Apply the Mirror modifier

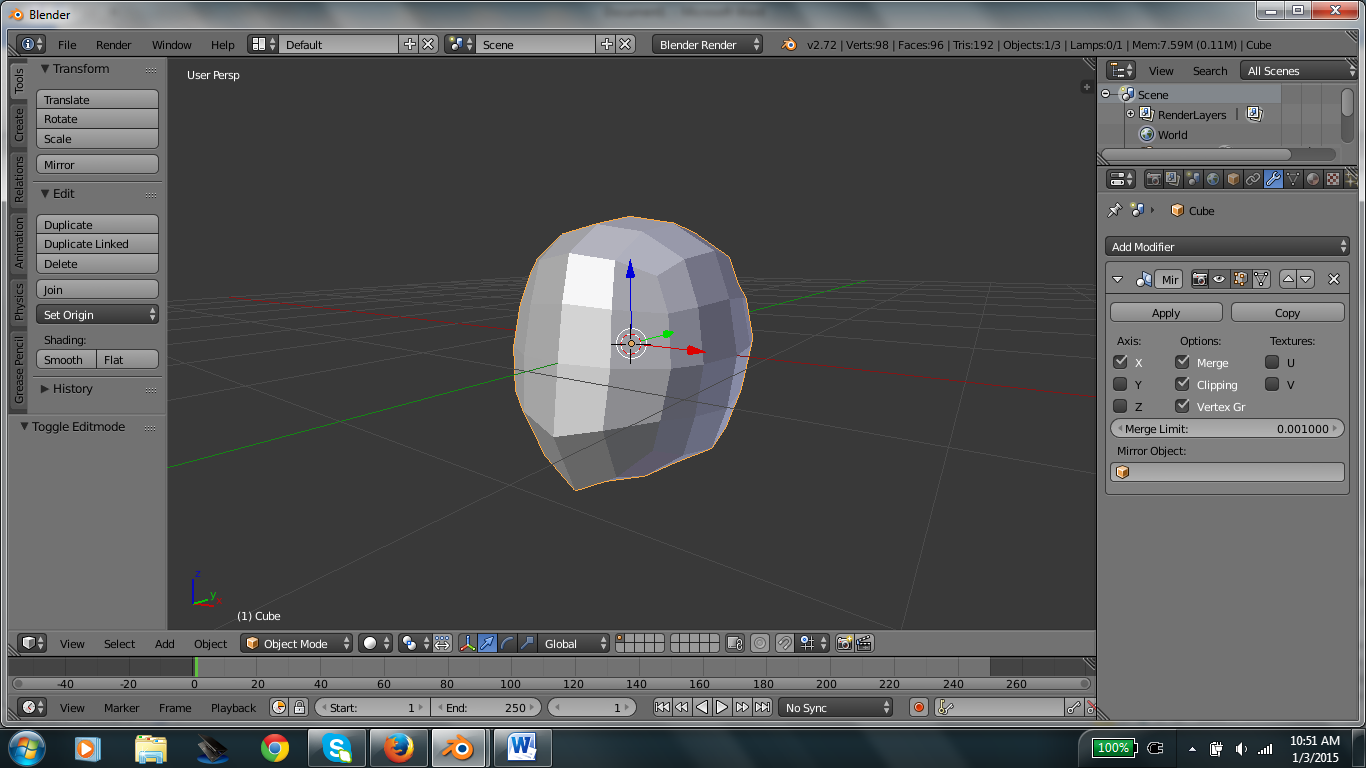[1165, 312]
